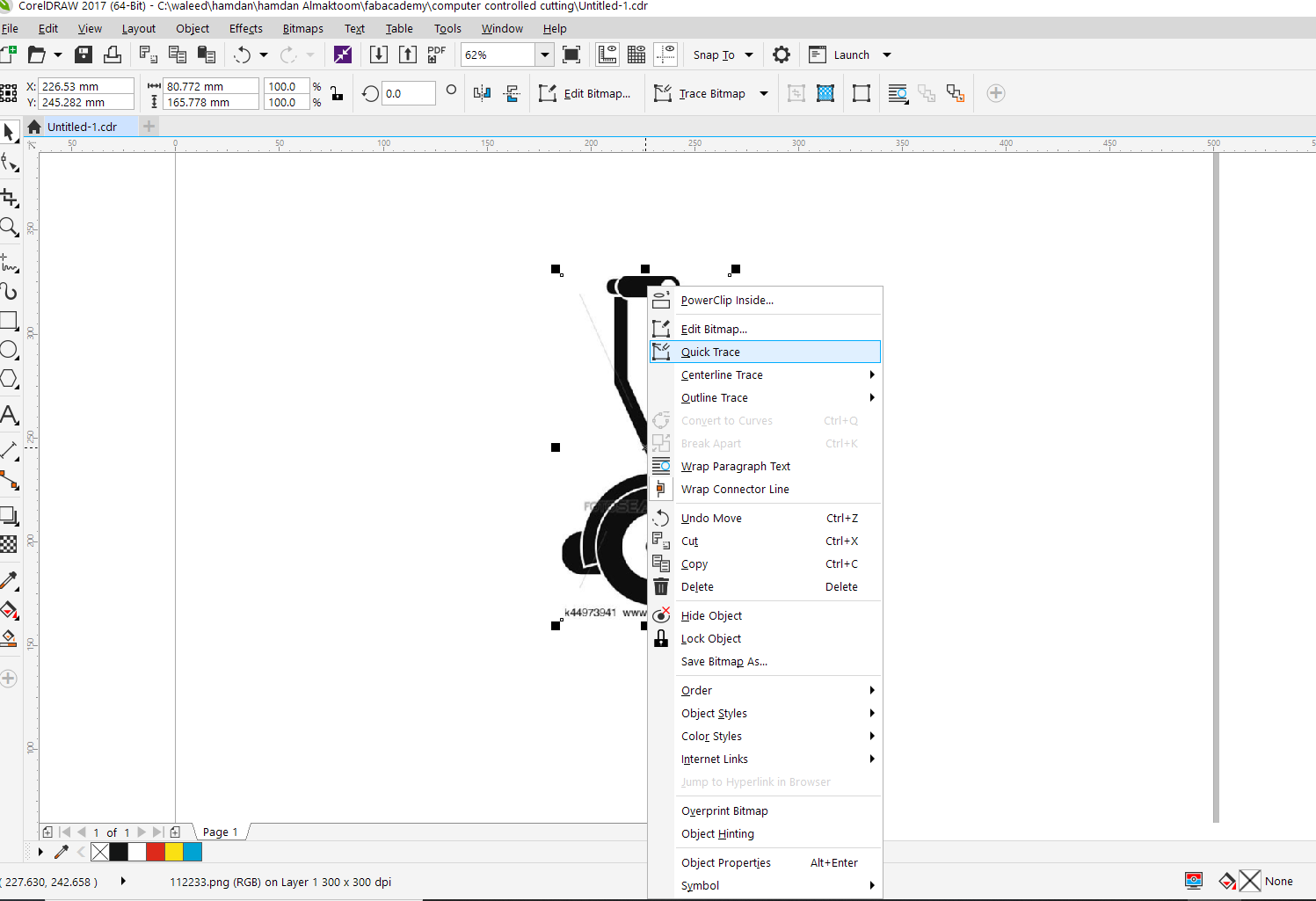Select the Pick tool in the toolbox
This screenshot has height=901, width=1316.
9,133
